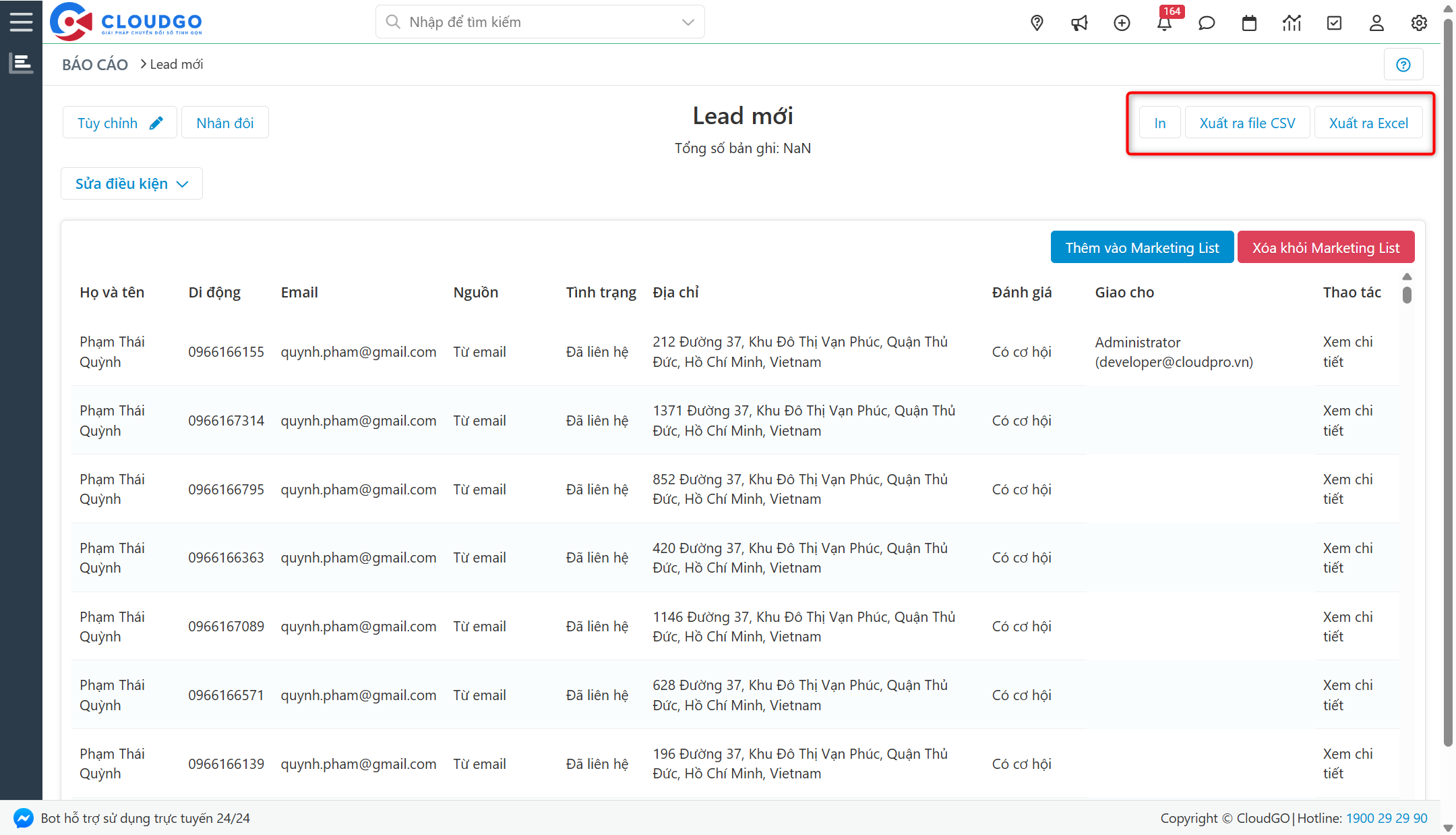Click the Xuất ra Excel button
1456x835 pixels.
click(x=1368, y=122)
